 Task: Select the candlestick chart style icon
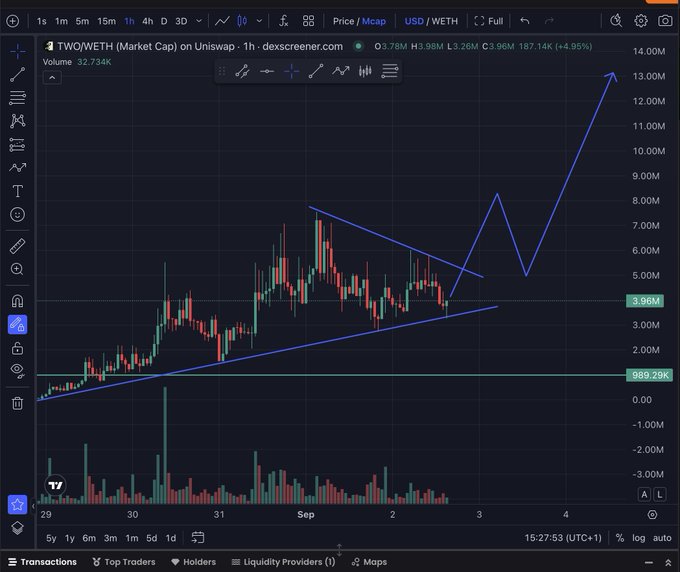[x=242, y=21]
